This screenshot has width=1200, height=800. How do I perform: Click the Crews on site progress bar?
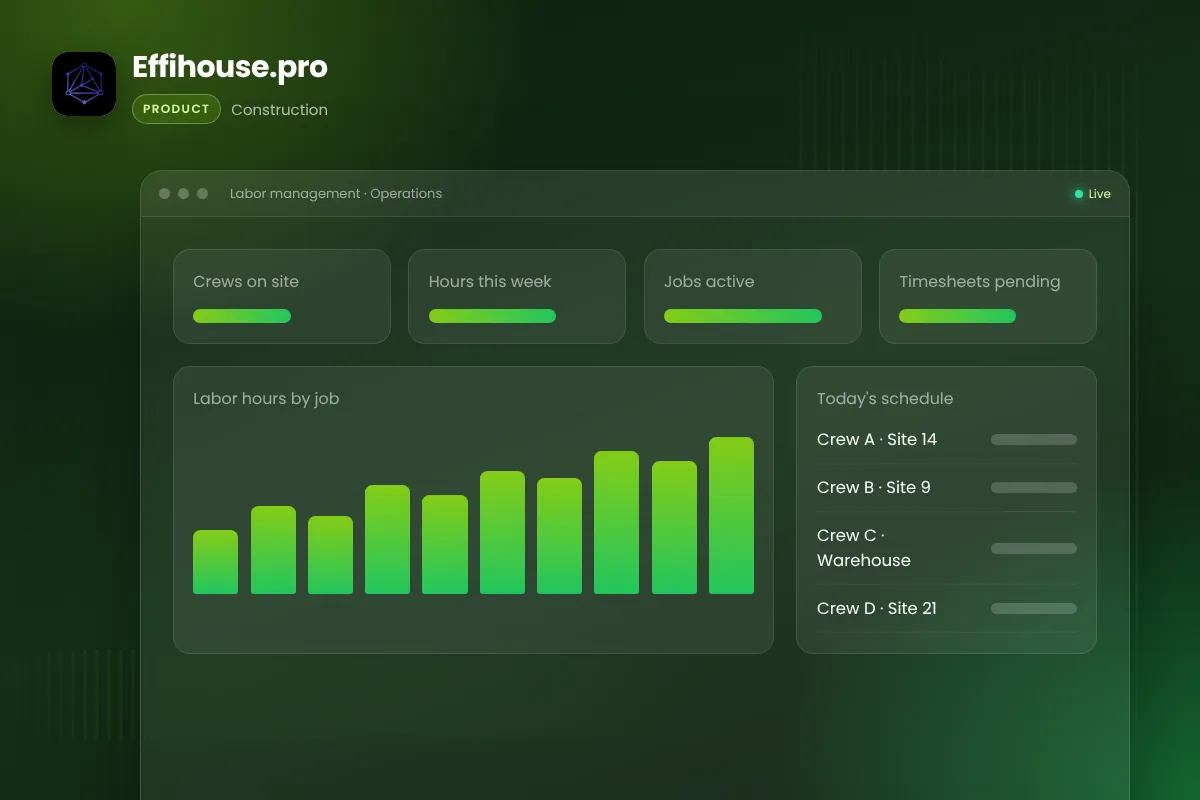[242, 316]
